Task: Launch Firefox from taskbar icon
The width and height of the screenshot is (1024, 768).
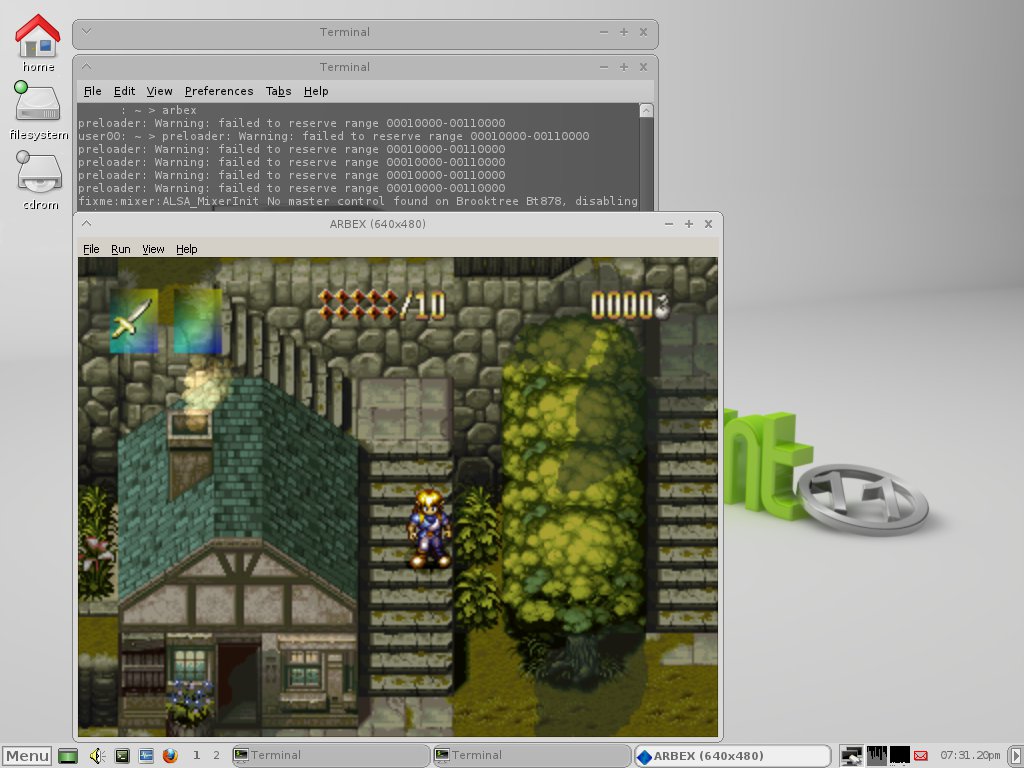Action: 170,756
